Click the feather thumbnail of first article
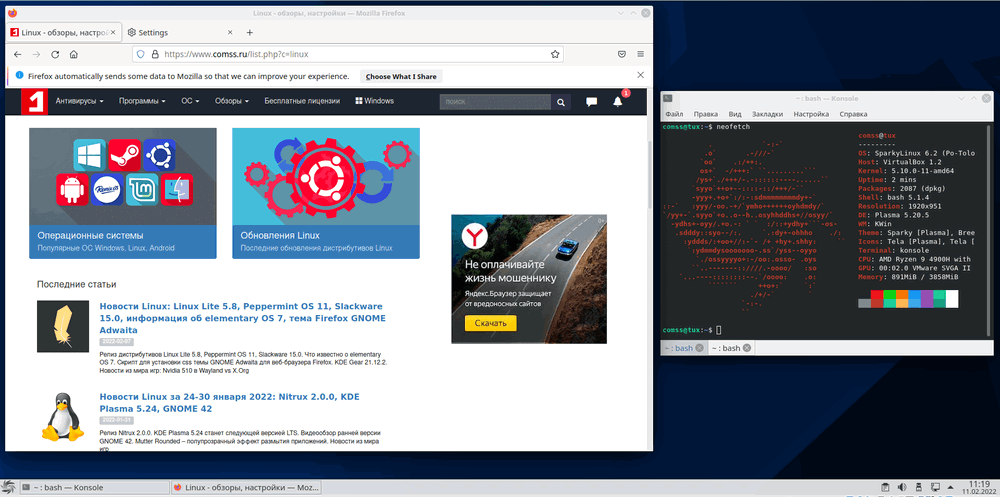1000x497 pixels. tap(62, 326)
